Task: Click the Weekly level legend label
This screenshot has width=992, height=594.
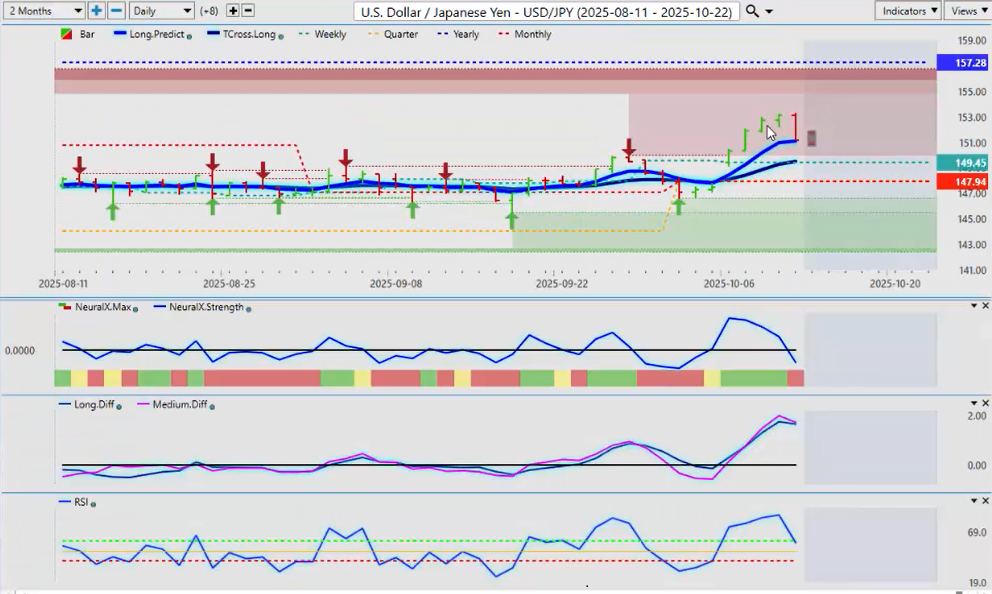Action: pos(330,35)
